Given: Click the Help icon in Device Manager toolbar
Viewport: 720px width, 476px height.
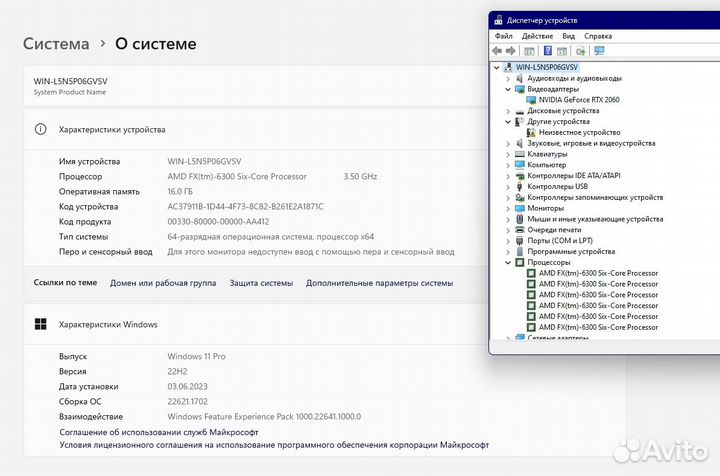Looking at the screenshot, I should [x=547, y=51].
